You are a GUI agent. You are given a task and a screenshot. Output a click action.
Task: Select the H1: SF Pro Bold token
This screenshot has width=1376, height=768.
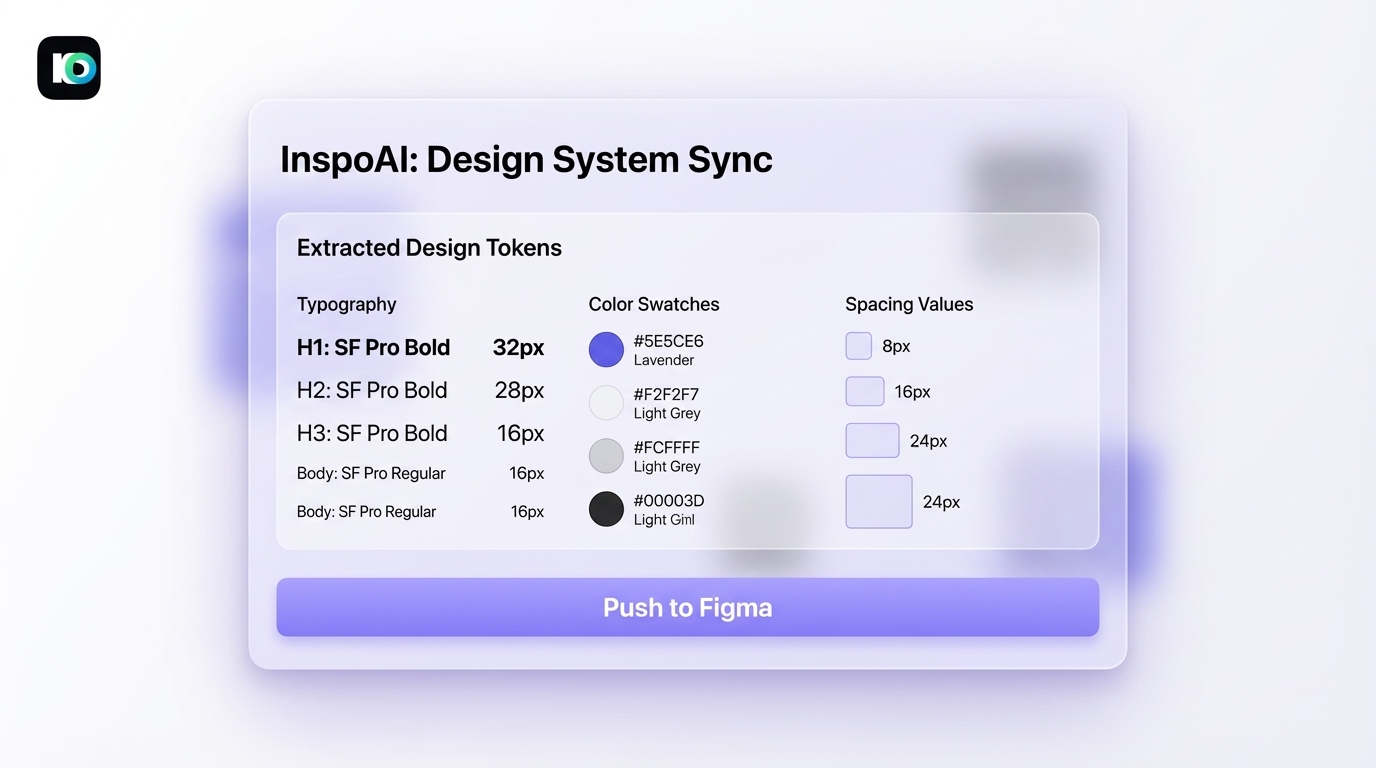(x=373, y=347)
